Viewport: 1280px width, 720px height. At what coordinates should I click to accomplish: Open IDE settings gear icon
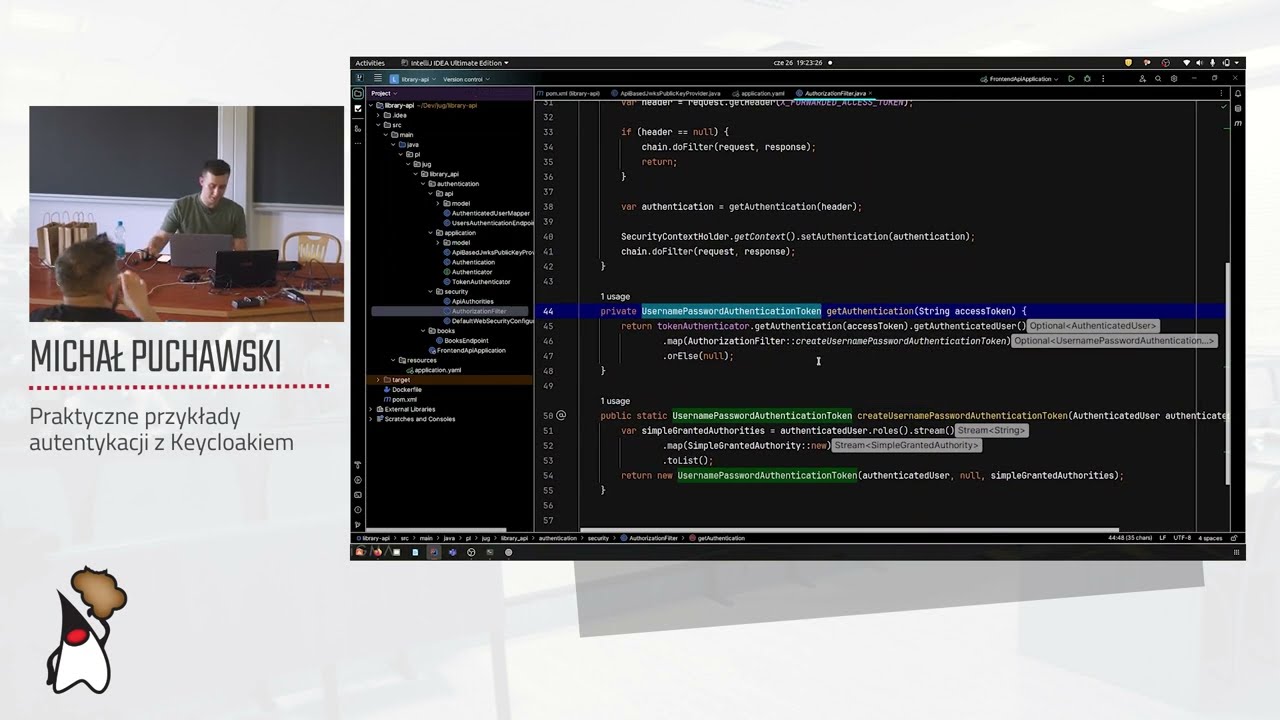pyautogui.click(x=1174, y=78)
